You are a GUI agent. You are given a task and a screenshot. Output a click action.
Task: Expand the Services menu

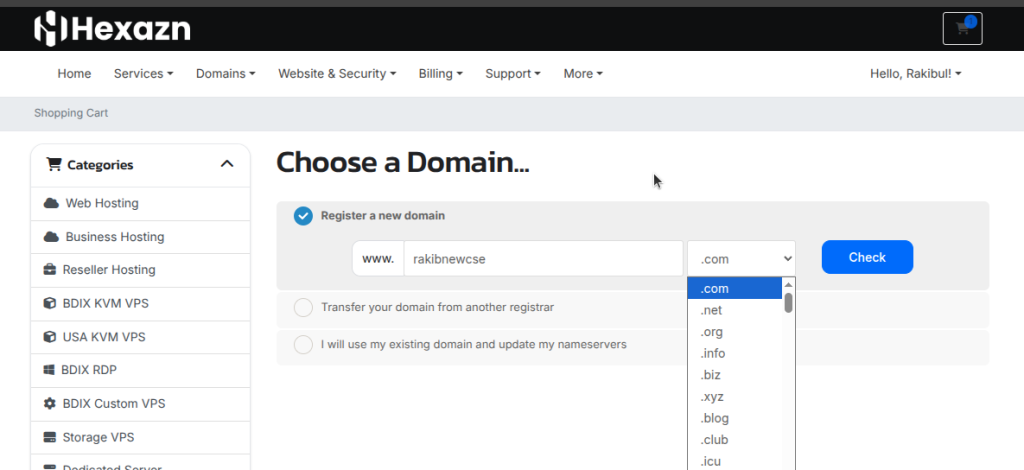144,74
